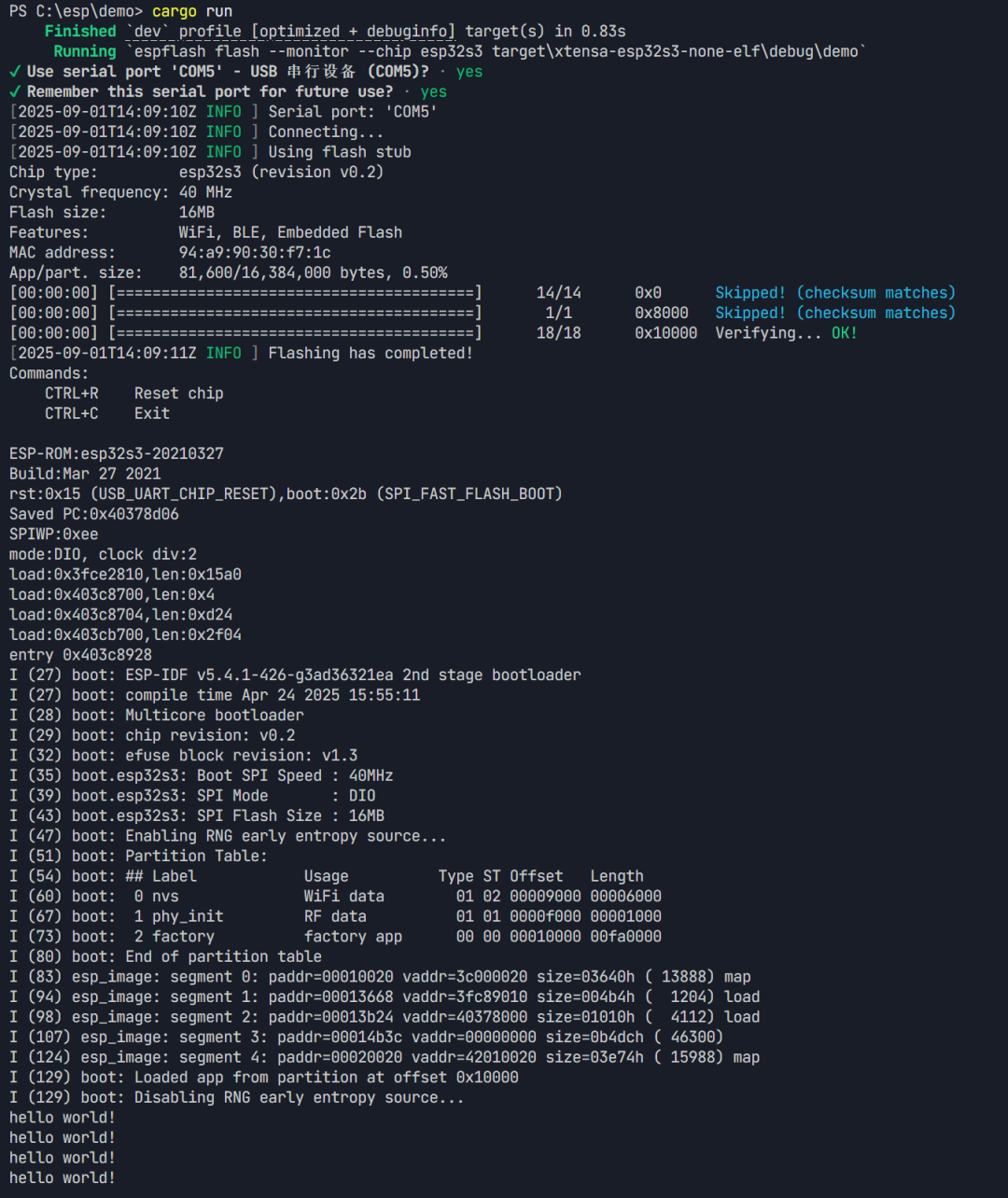Click the 'rst:0x15 (USB_UART_CHIP_RESET)' line

click(x=286, y=495)
